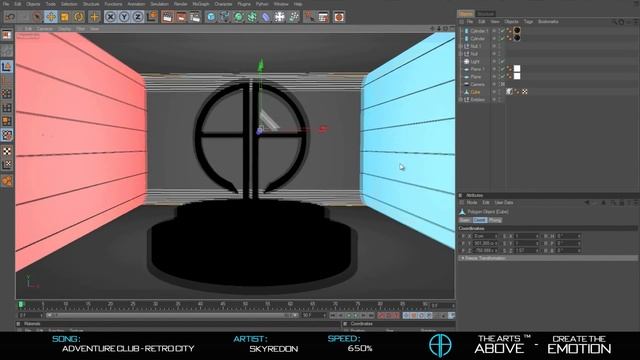Open the spline pen objects icon
The width and height of the screenshot is (640, 360).
225,17
